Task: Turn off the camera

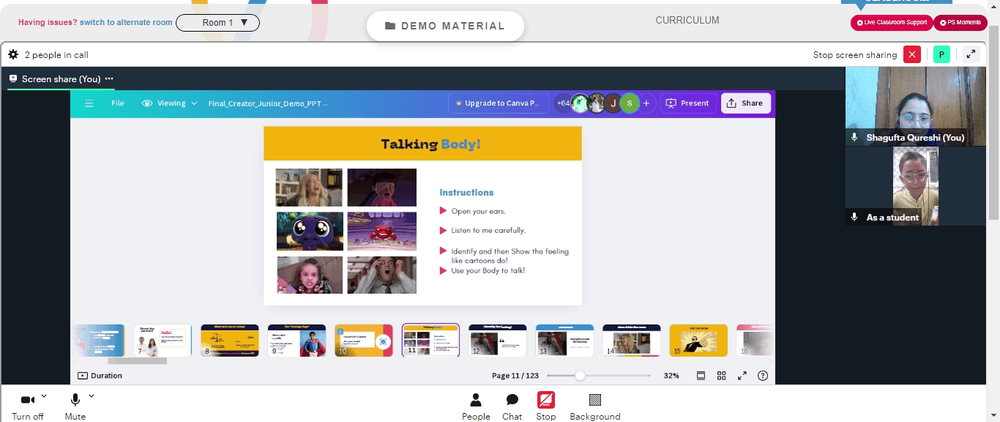Action: [27, 407]
